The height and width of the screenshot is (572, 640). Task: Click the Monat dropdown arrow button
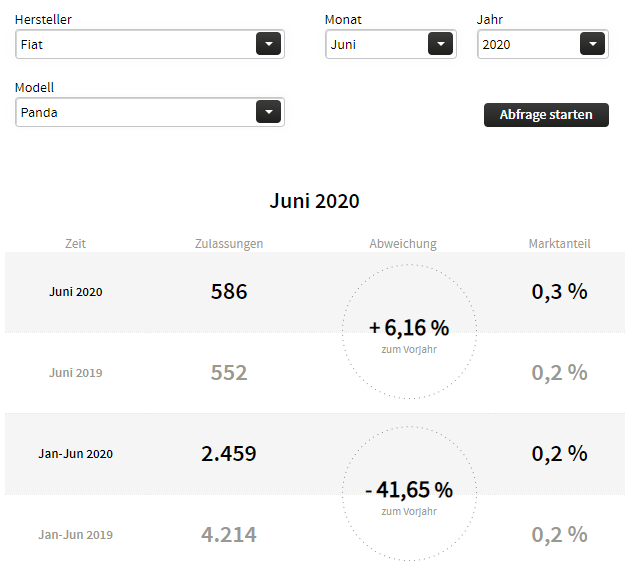click(x=441, y=44)
